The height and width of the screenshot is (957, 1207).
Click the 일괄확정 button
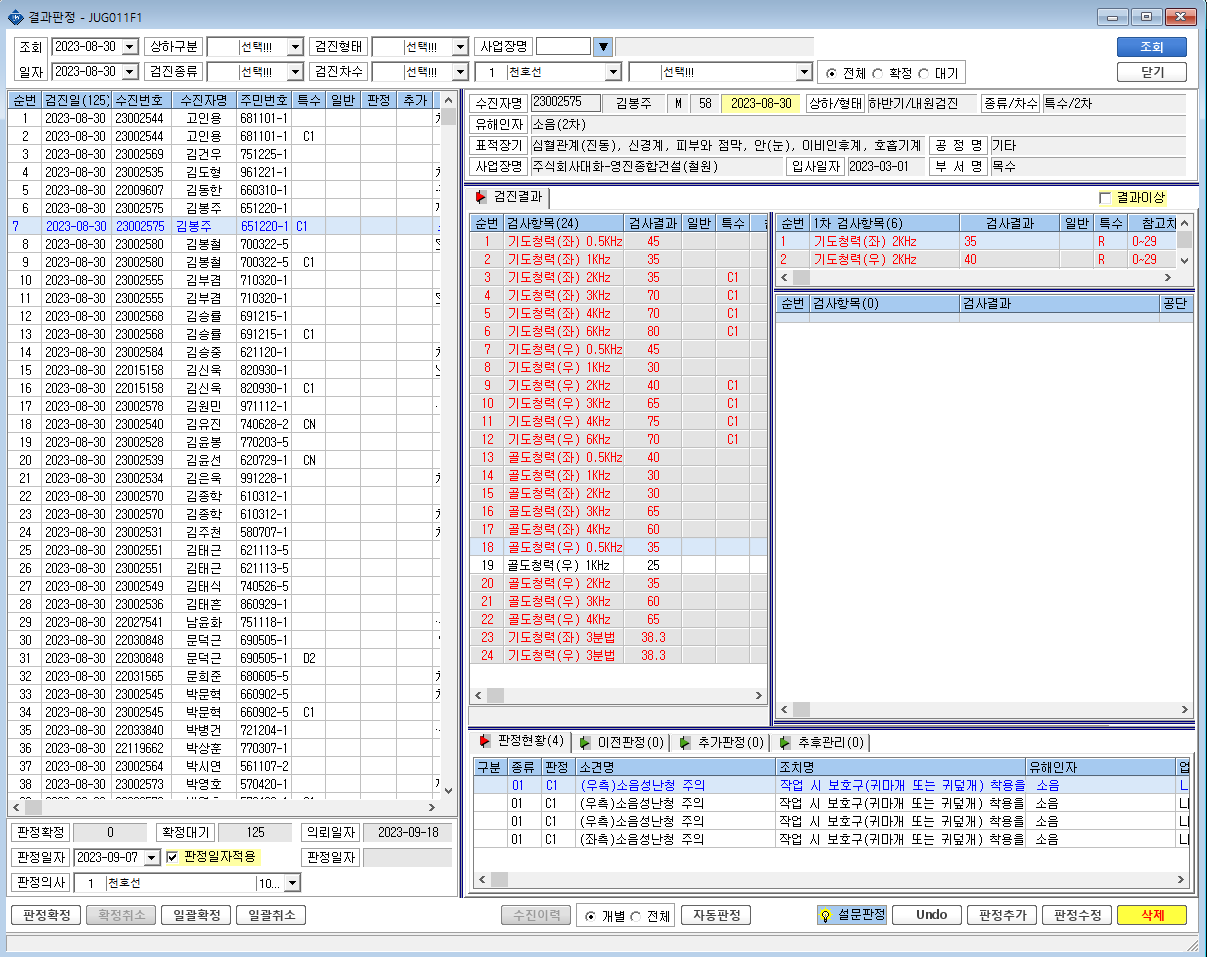click(x=197, y=915)
